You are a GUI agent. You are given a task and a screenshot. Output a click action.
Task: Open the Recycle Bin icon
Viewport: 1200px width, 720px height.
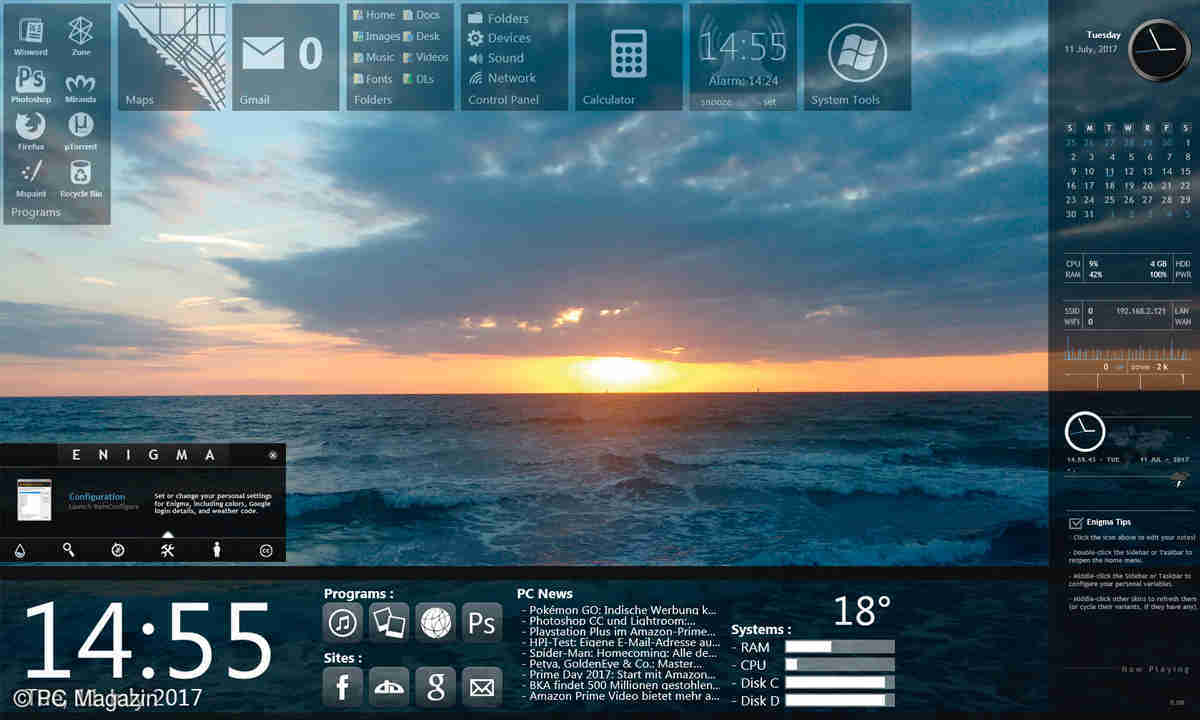81,174
